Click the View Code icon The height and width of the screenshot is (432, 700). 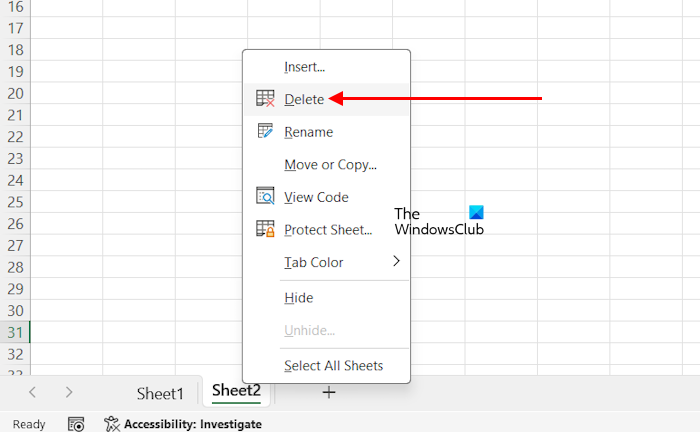pos(265,197)
